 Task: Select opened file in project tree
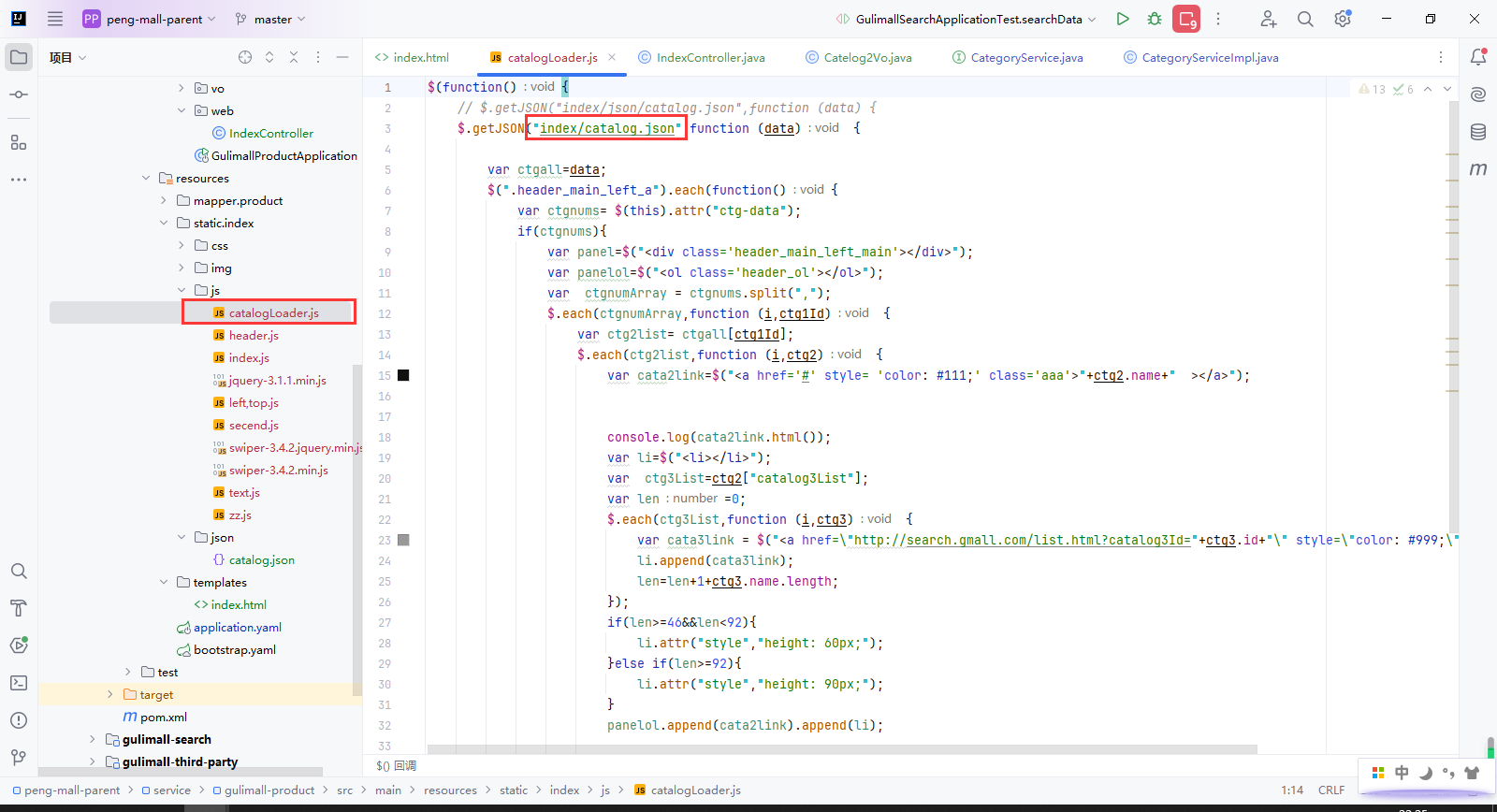tap(245, 57)
